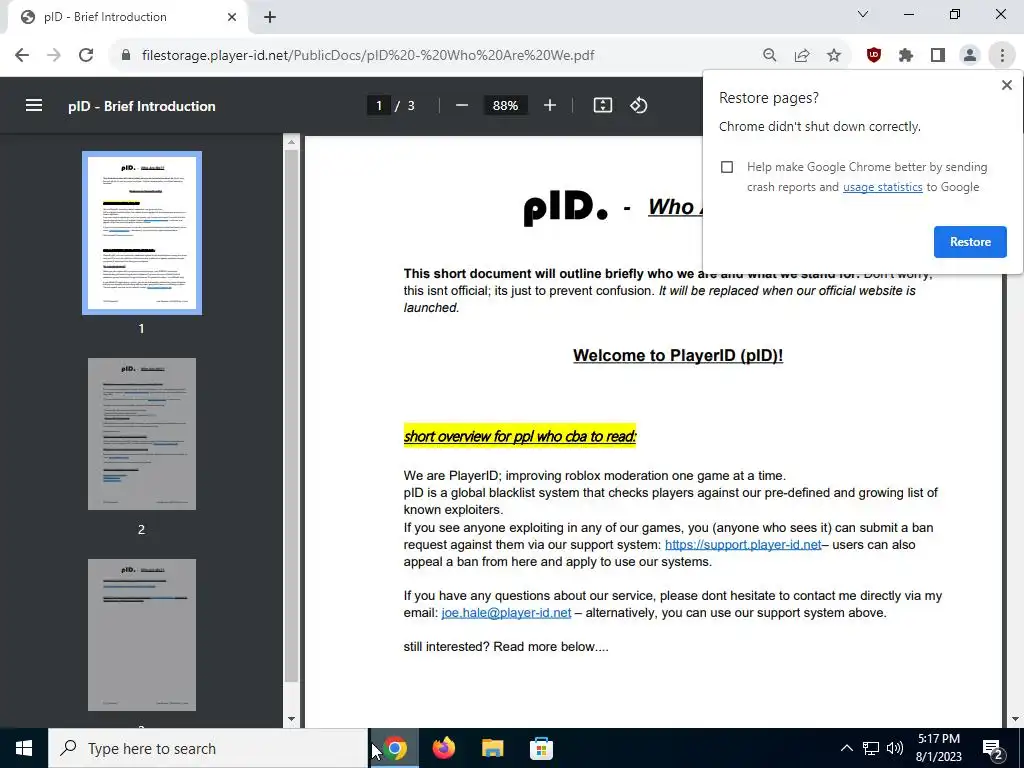Click the Fit to page icon
Screen dimensions: 1024x768
click(603, 105)
